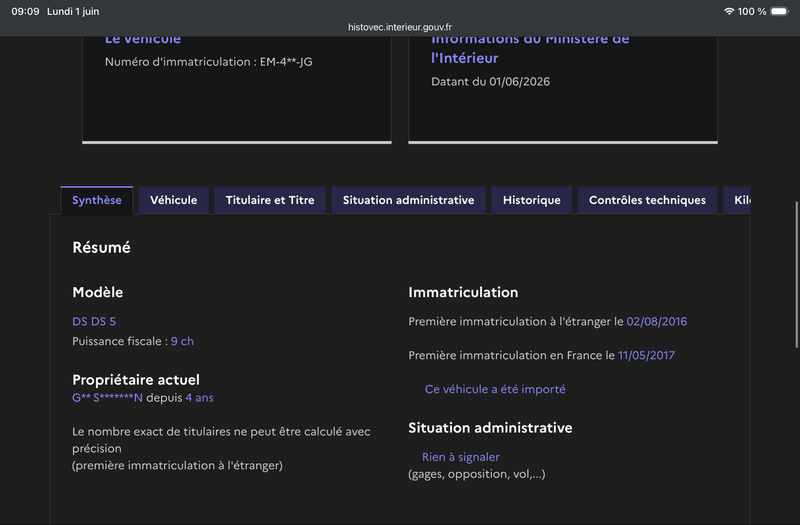Tap the Wi-Fi status icon

coord(729,11)
